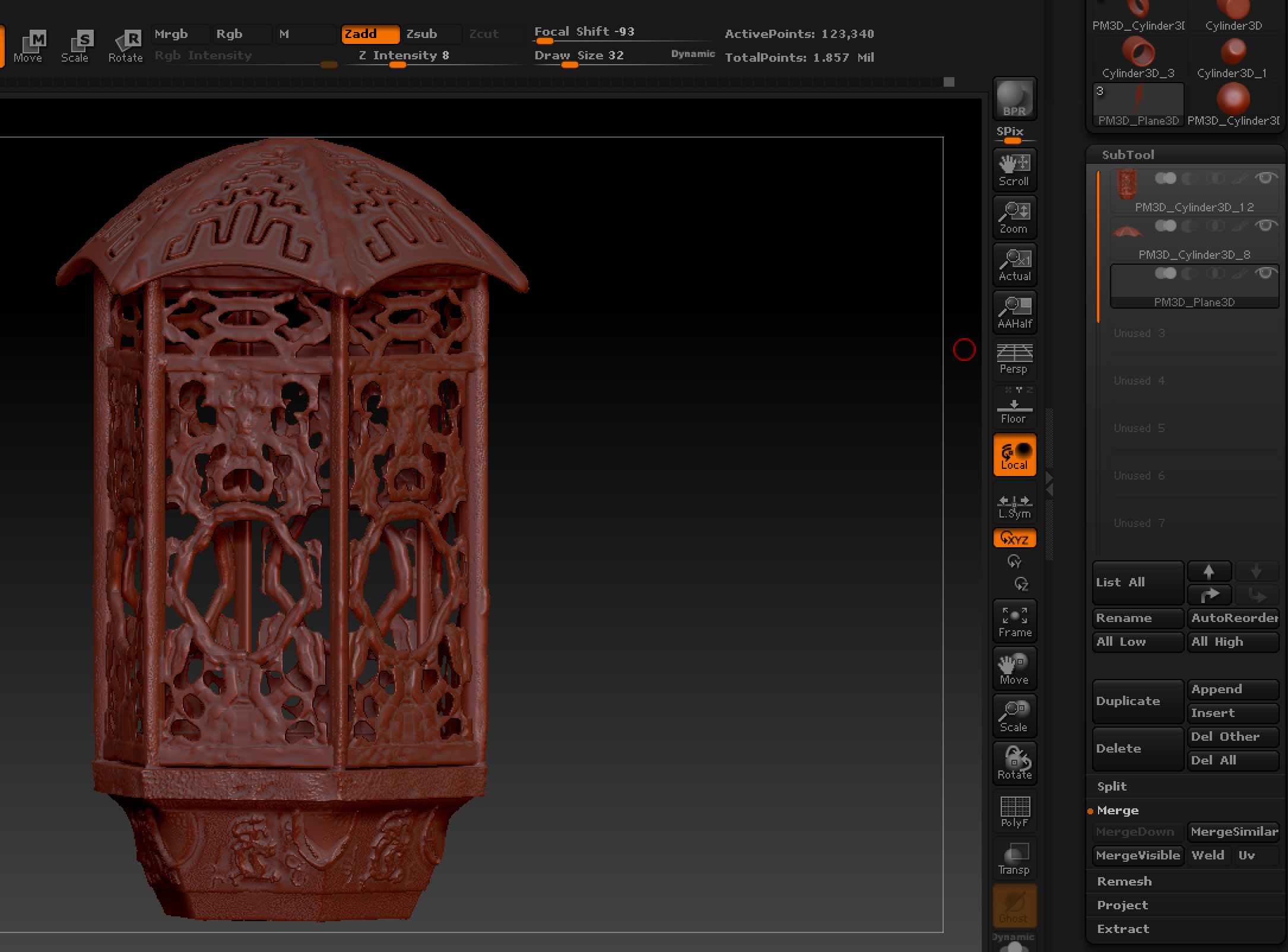Disable Zadd sculpt mode
Screen dimensions: 1288x952
[x=370, y=34]
